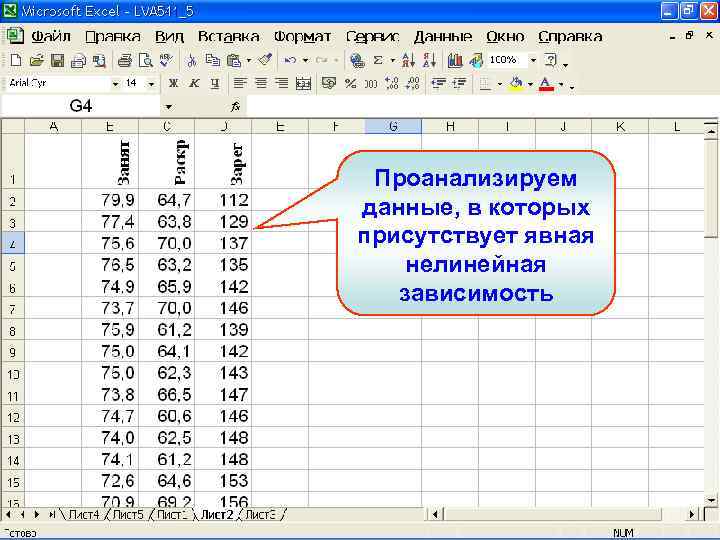The width and height of the screenshot is (720, 540).
Task: Open the AutoSum functions dropdown arrow
Action: click(x=393, y=60)
